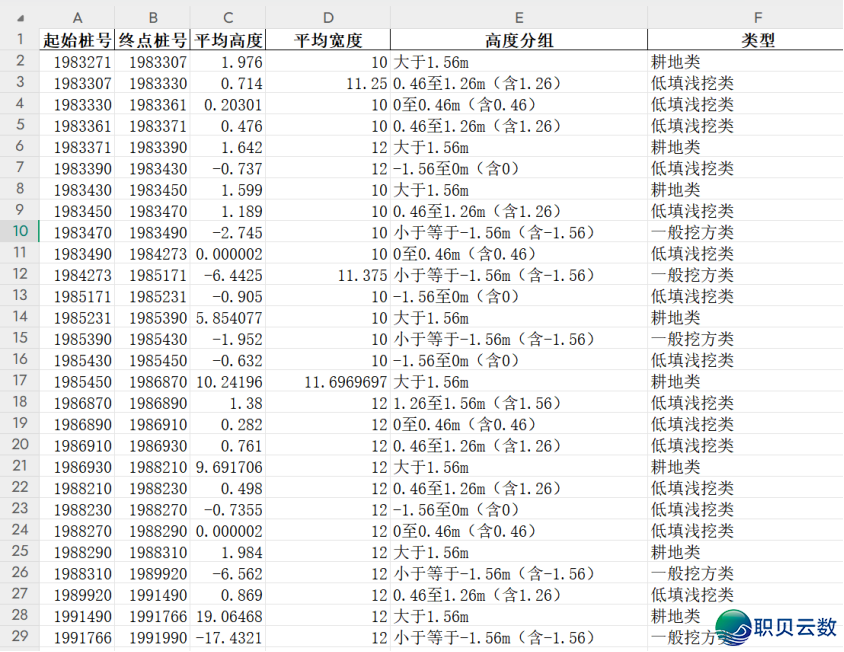Select cell with value -2.745
The width and height of the screenshot is (844, 652).
point(228,232)
